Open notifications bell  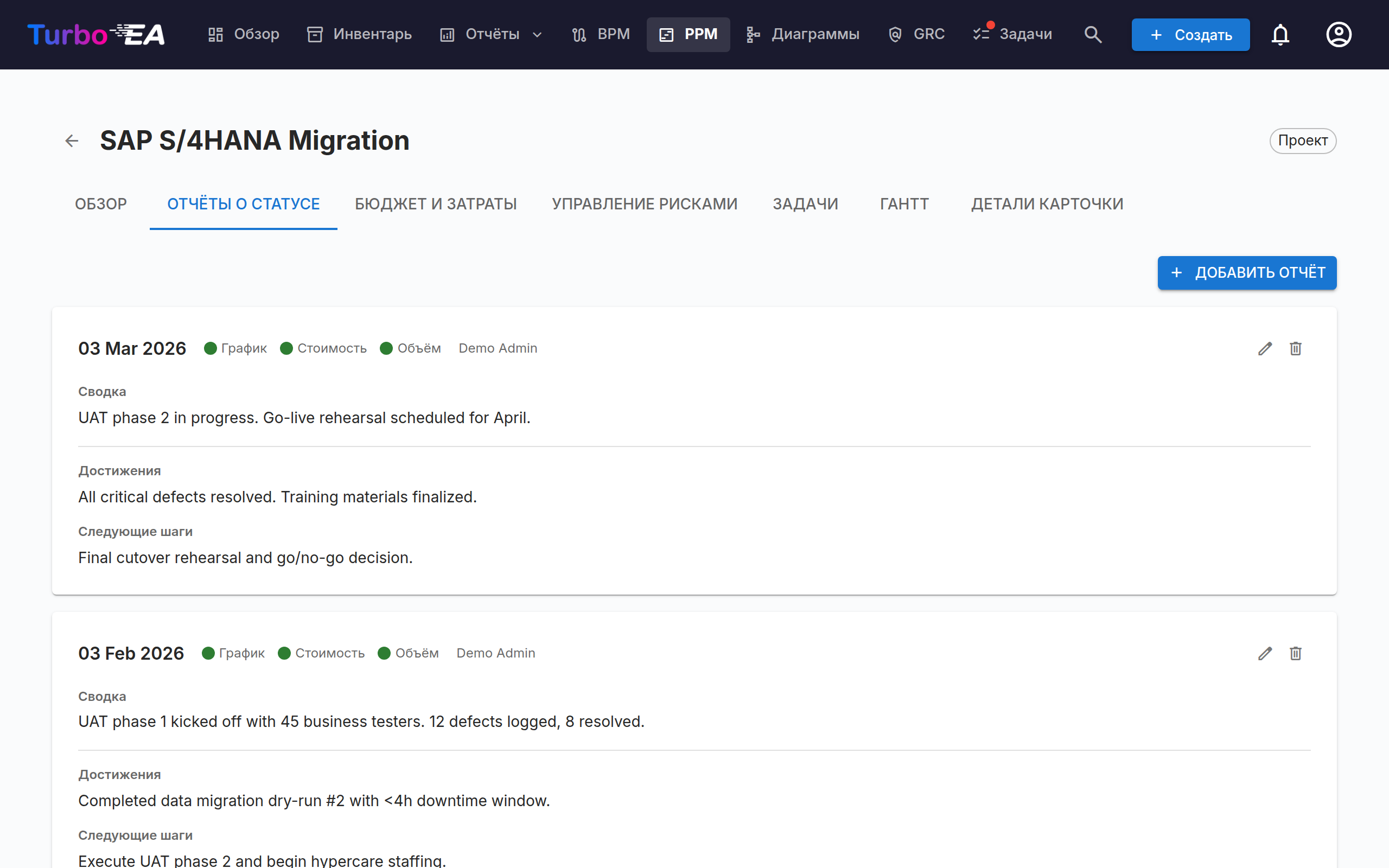pos(1280,34)
